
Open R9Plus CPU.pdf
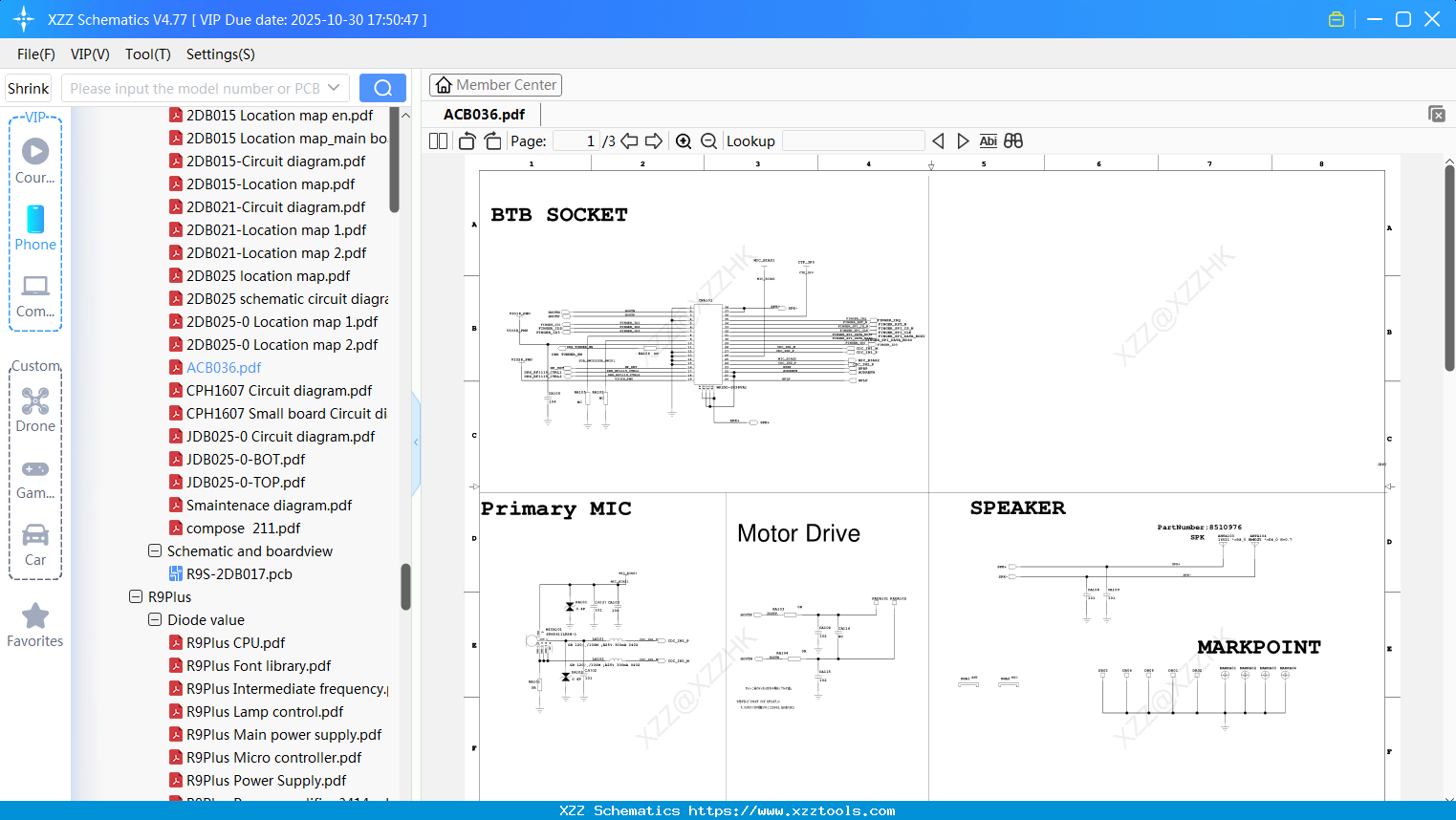click(235, 643)
